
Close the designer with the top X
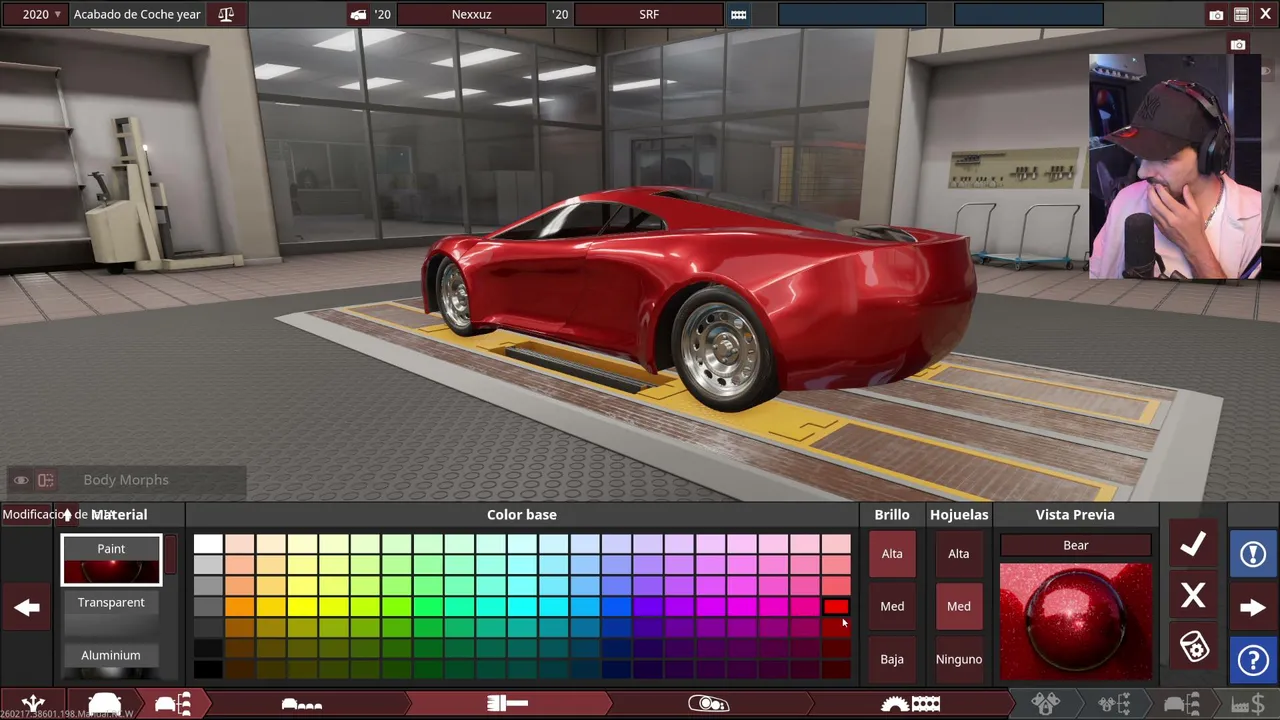point(1266,15)
